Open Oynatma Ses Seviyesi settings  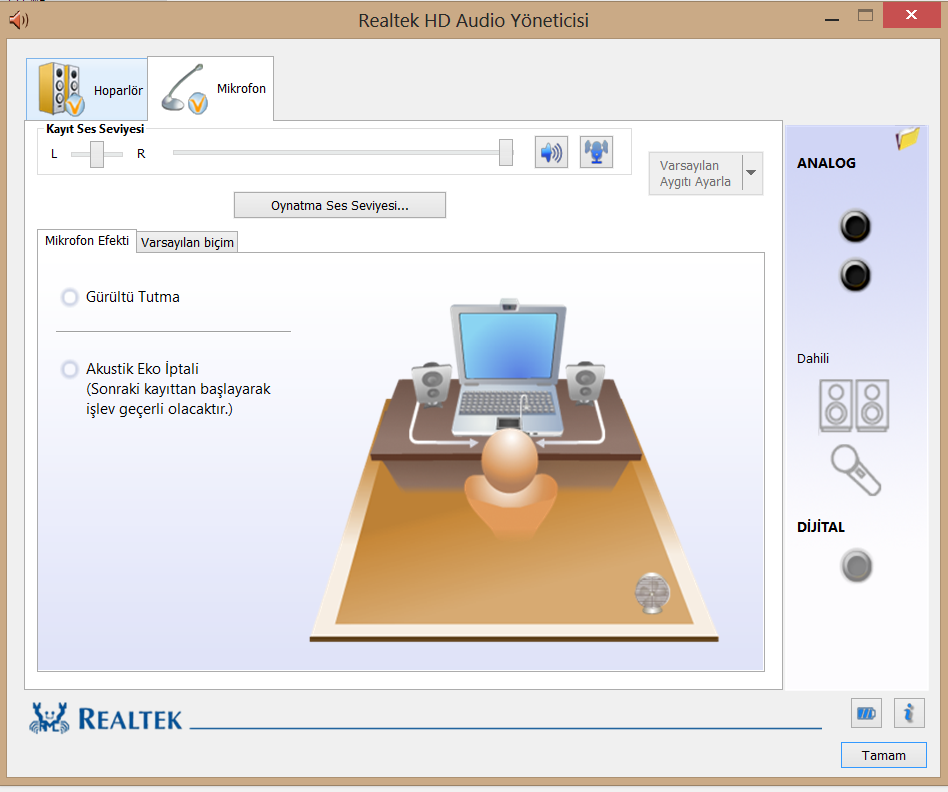coord(340,206)
